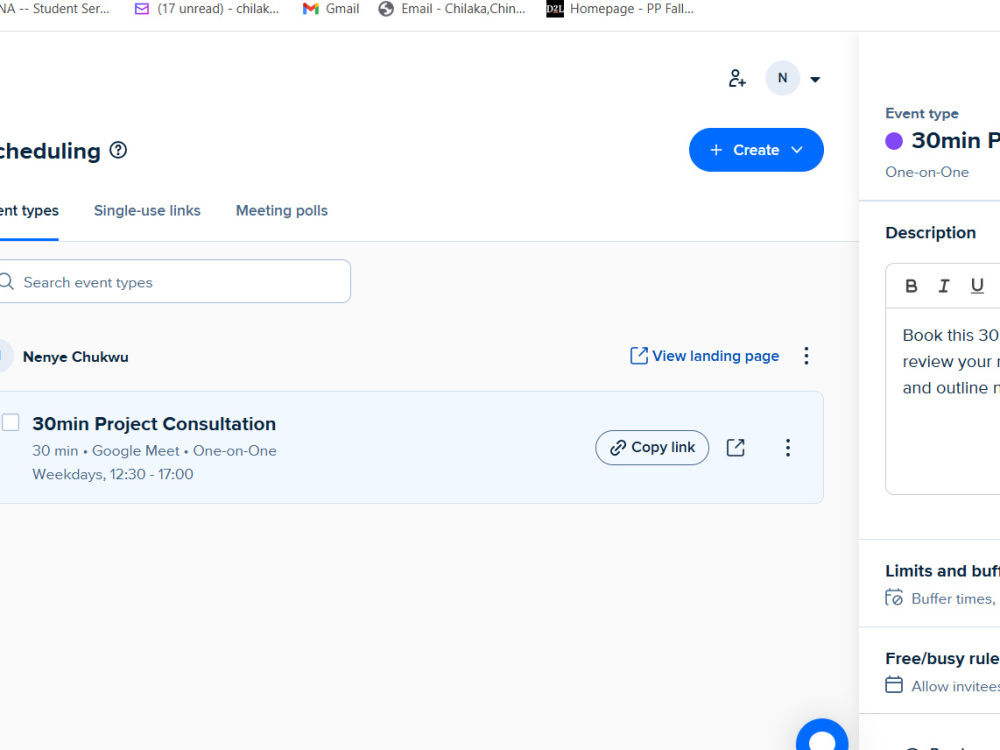Open the Student Ser... bookmark
Image resolution: width=1000 pixels, height=750 pixels.
tap(55, 9)
